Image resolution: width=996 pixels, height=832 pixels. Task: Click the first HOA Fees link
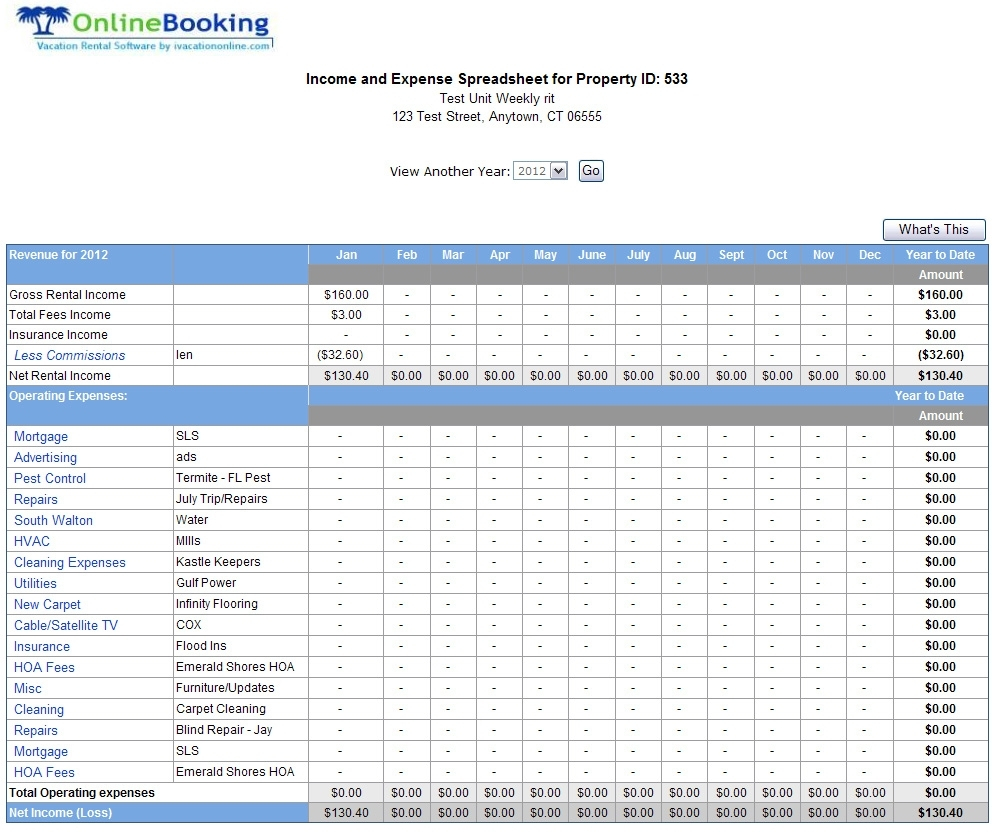pyautogui.click(x=44, y=667)
